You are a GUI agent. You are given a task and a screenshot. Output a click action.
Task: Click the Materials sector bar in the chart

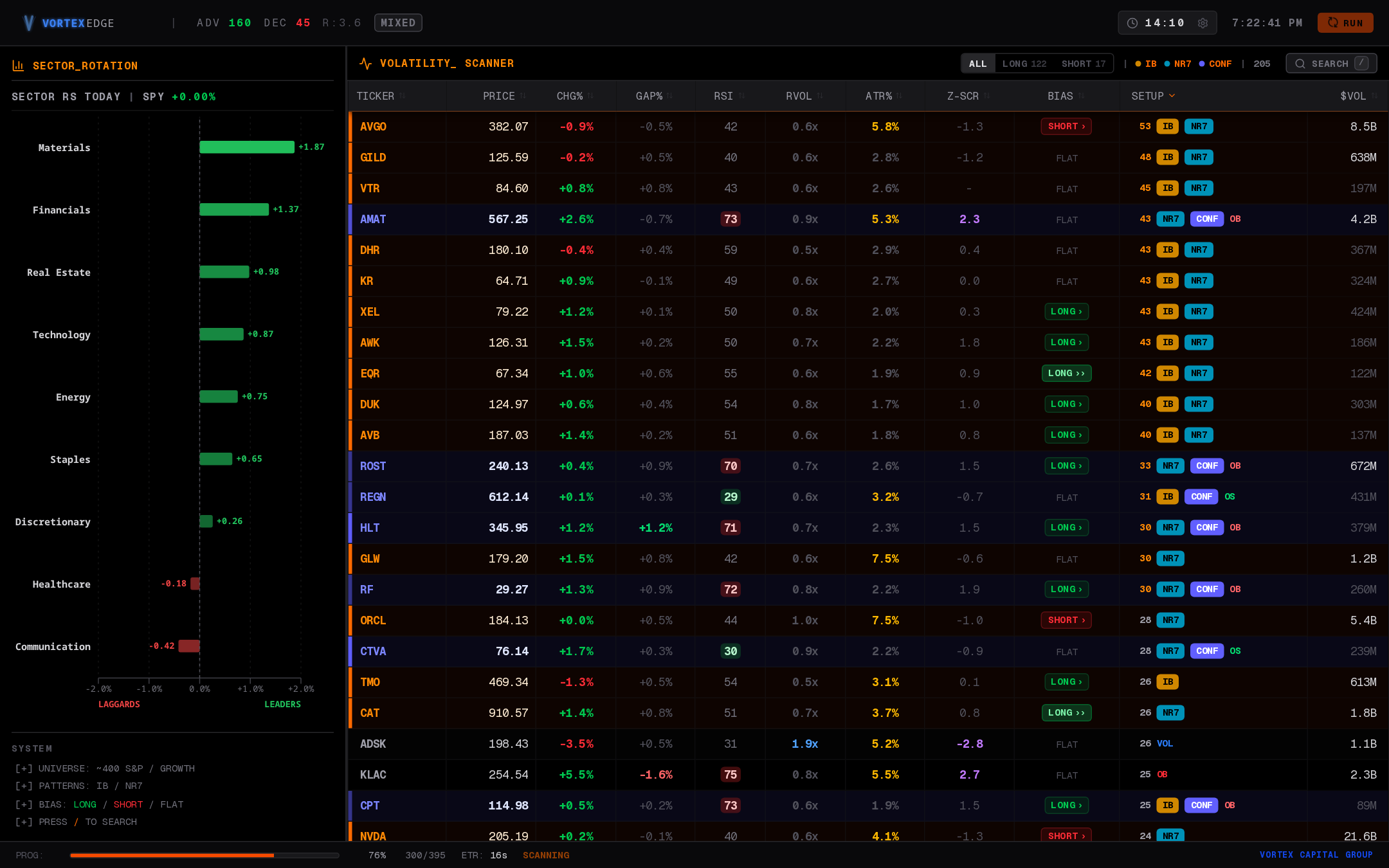pyautogui.click(x=247, y=147)
